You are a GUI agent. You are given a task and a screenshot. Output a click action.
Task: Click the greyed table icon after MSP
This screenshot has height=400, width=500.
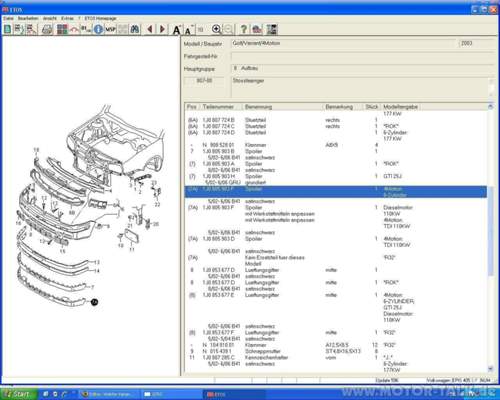[122, 29]
